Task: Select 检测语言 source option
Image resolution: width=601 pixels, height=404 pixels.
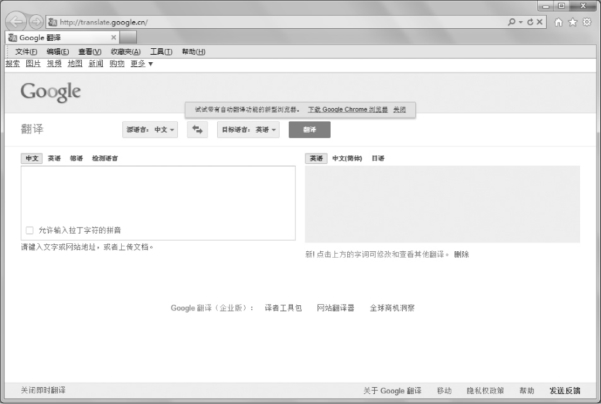Action: [x=105, y=158]
